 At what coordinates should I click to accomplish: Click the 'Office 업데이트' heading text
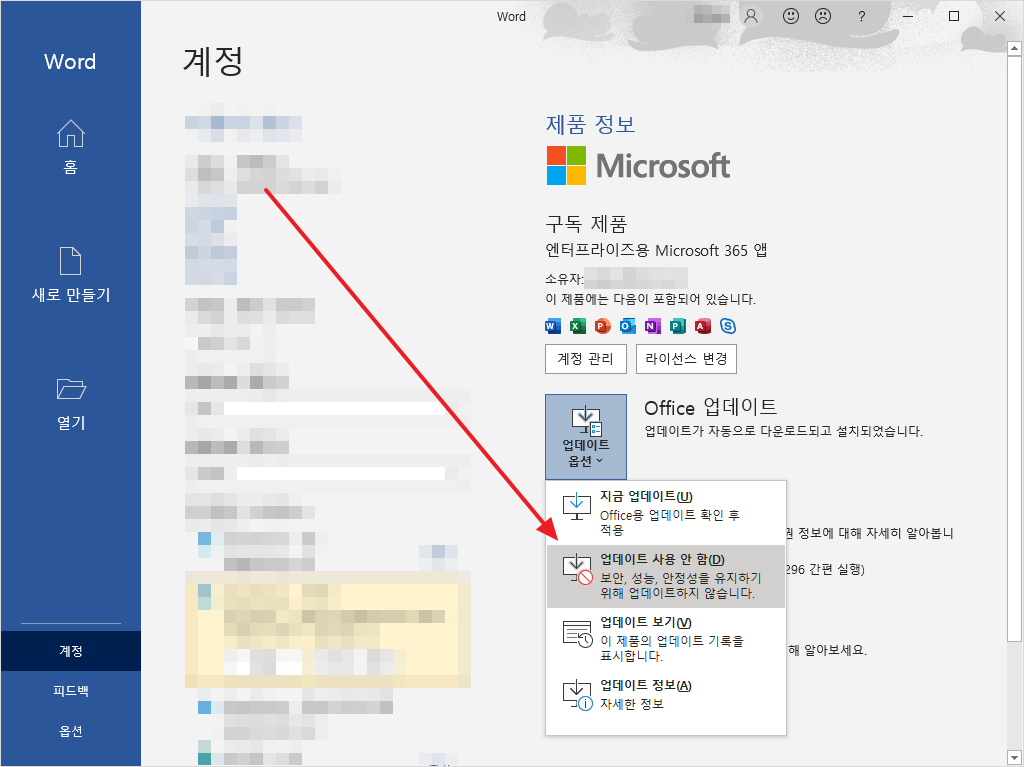tap(711, 408)
